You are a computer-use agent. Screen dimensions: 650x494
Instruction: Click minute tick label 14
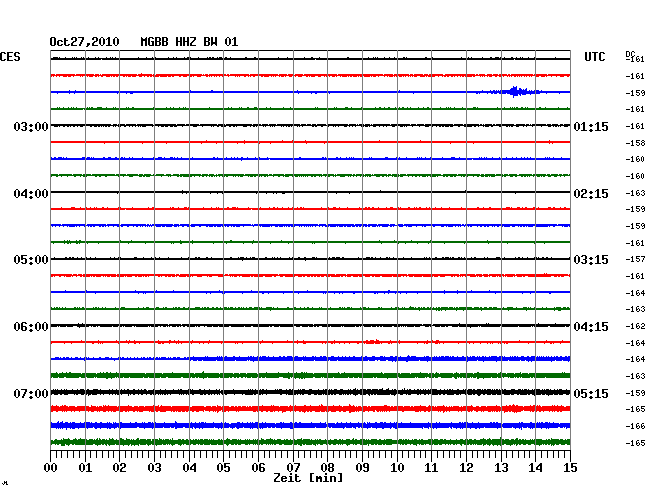535,467
